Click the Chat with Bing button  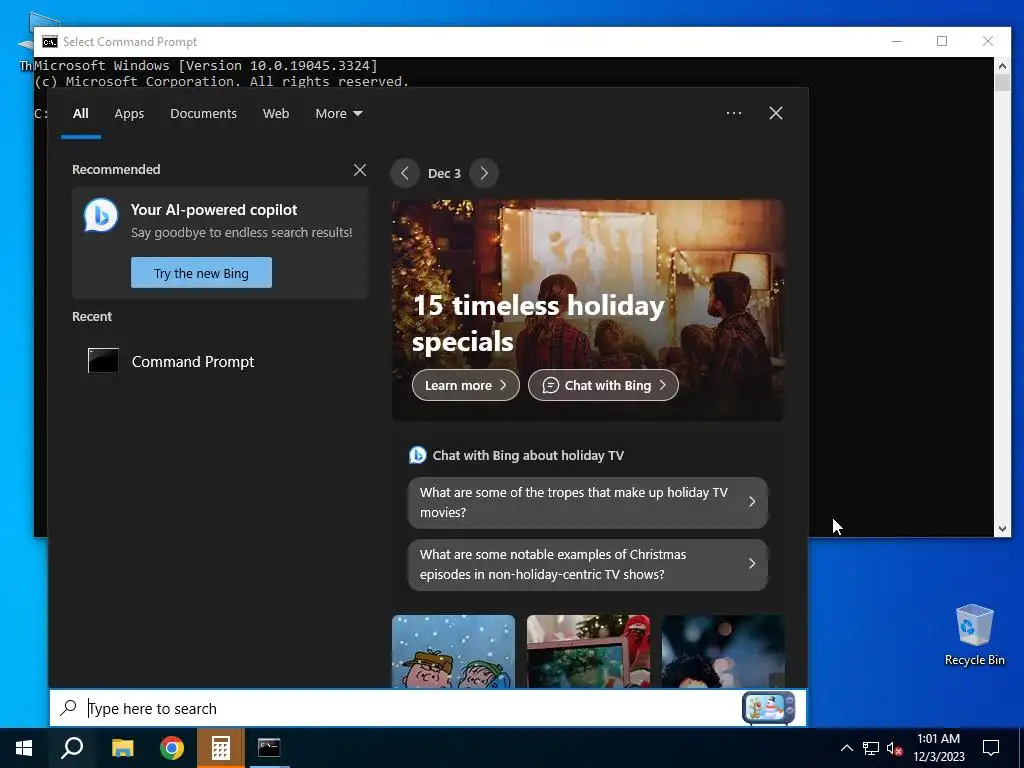603,385
